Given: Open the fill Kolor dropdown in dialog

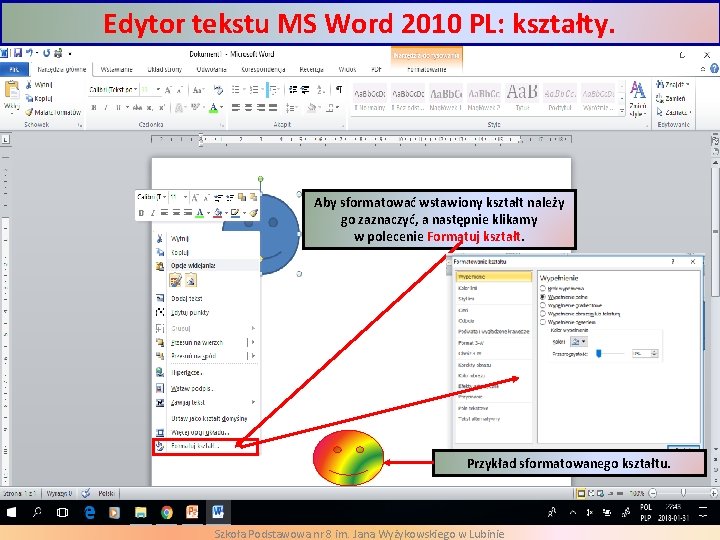Looking at the screenshot, I should (579, 342).
